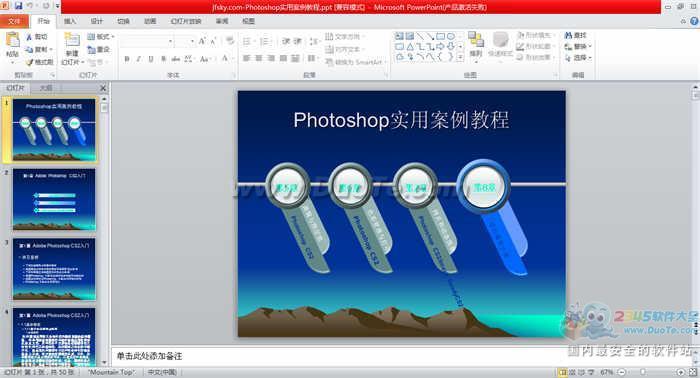Open the Insert (插入) ribbon tab

pos(70,21)
